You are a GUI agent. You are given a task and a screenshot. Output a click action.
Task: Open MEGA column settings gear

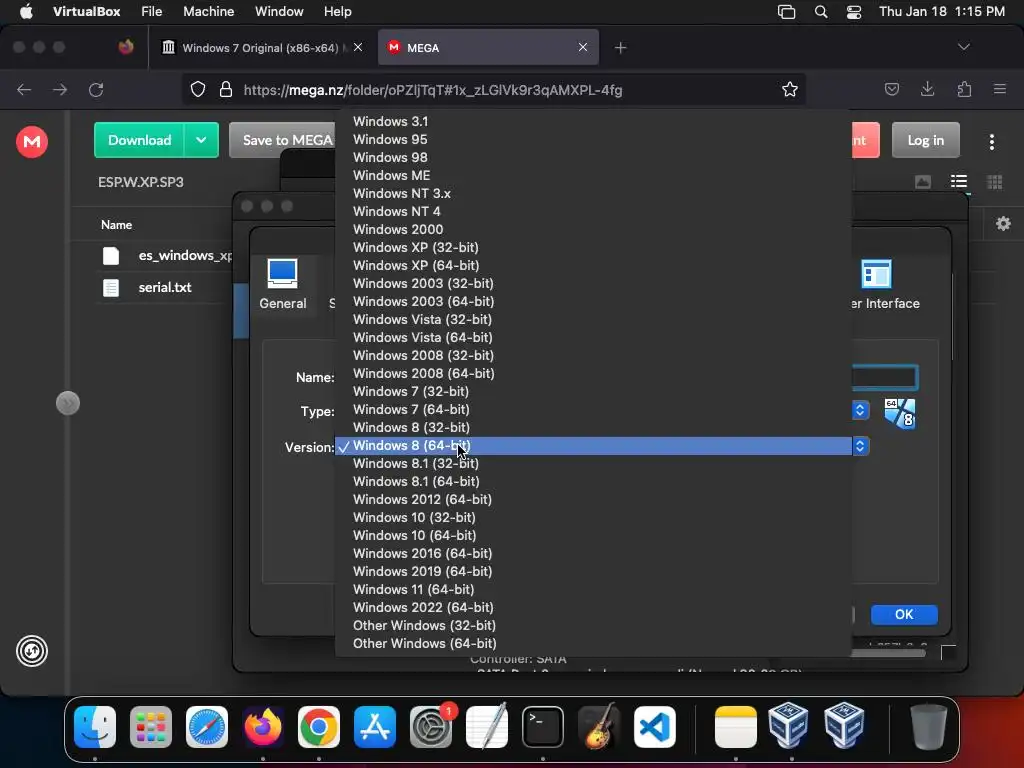(x=1003, y=224)
